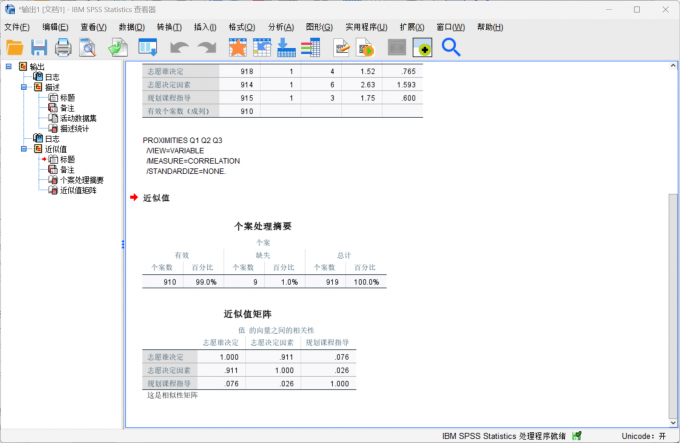The width and height of the screenshot is (680, 443).
Task: Collapse the 输出 root tree node
Action: pyautogui.click(x=9, y=67)
